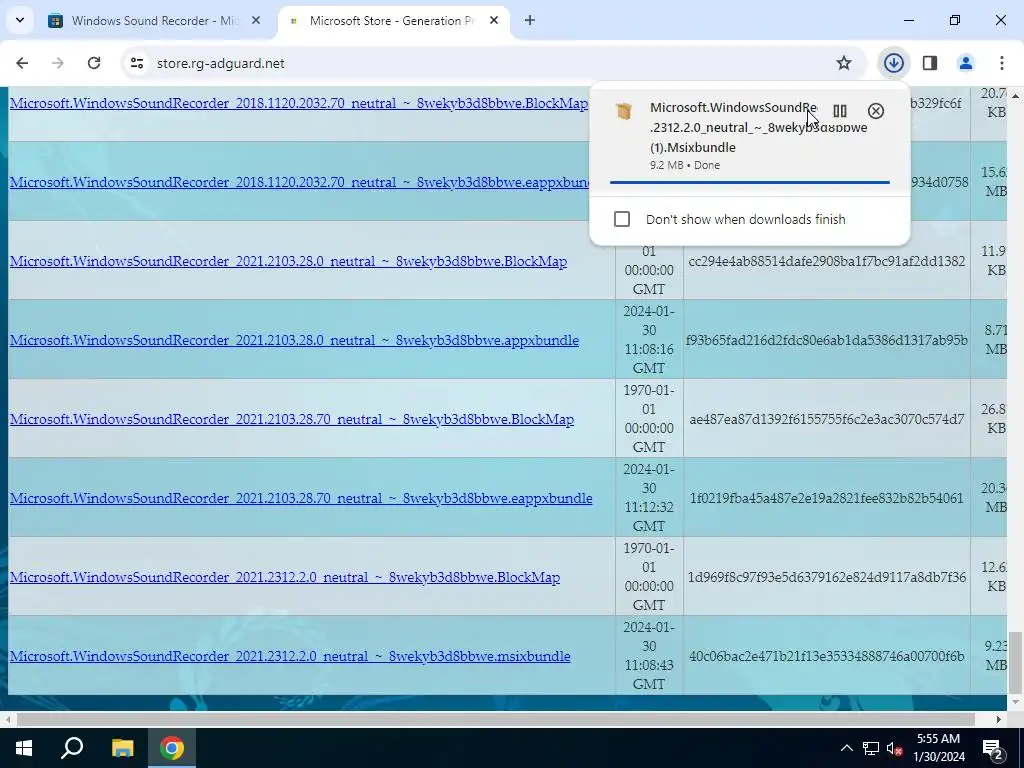
Task: Select hash 40c06bac2e471b21f13e35334888746a00700f6b
Action: [827, 656]
